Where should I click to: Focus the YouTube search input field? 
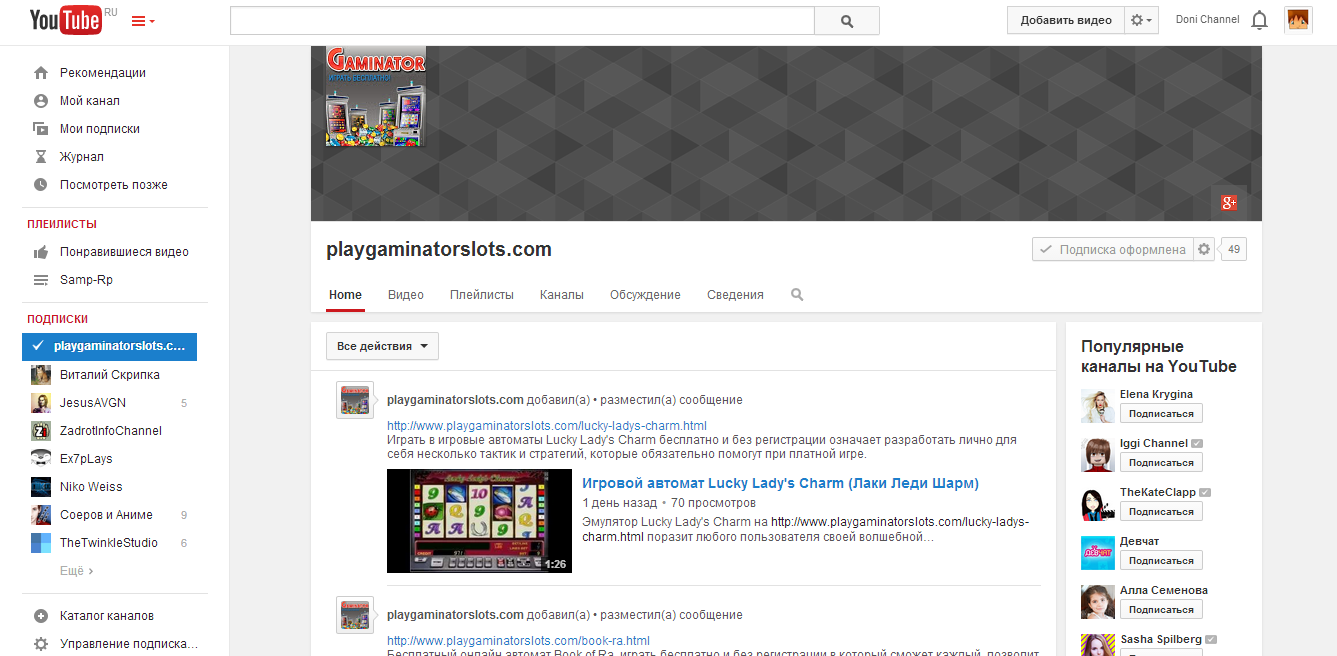tap(522, 21)
